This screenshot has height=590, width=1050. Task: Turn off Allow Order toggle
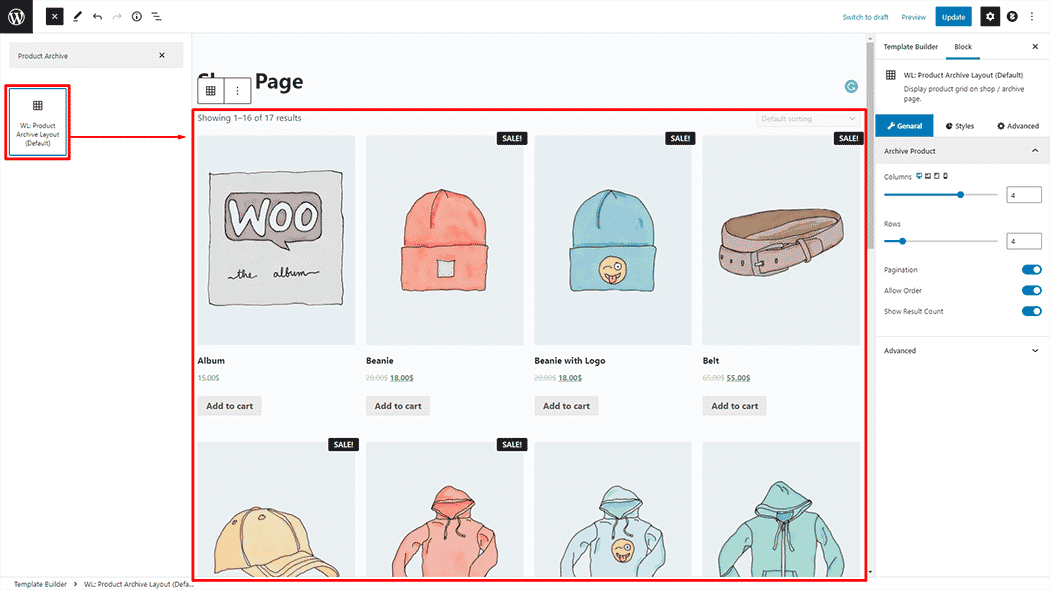1031,291
